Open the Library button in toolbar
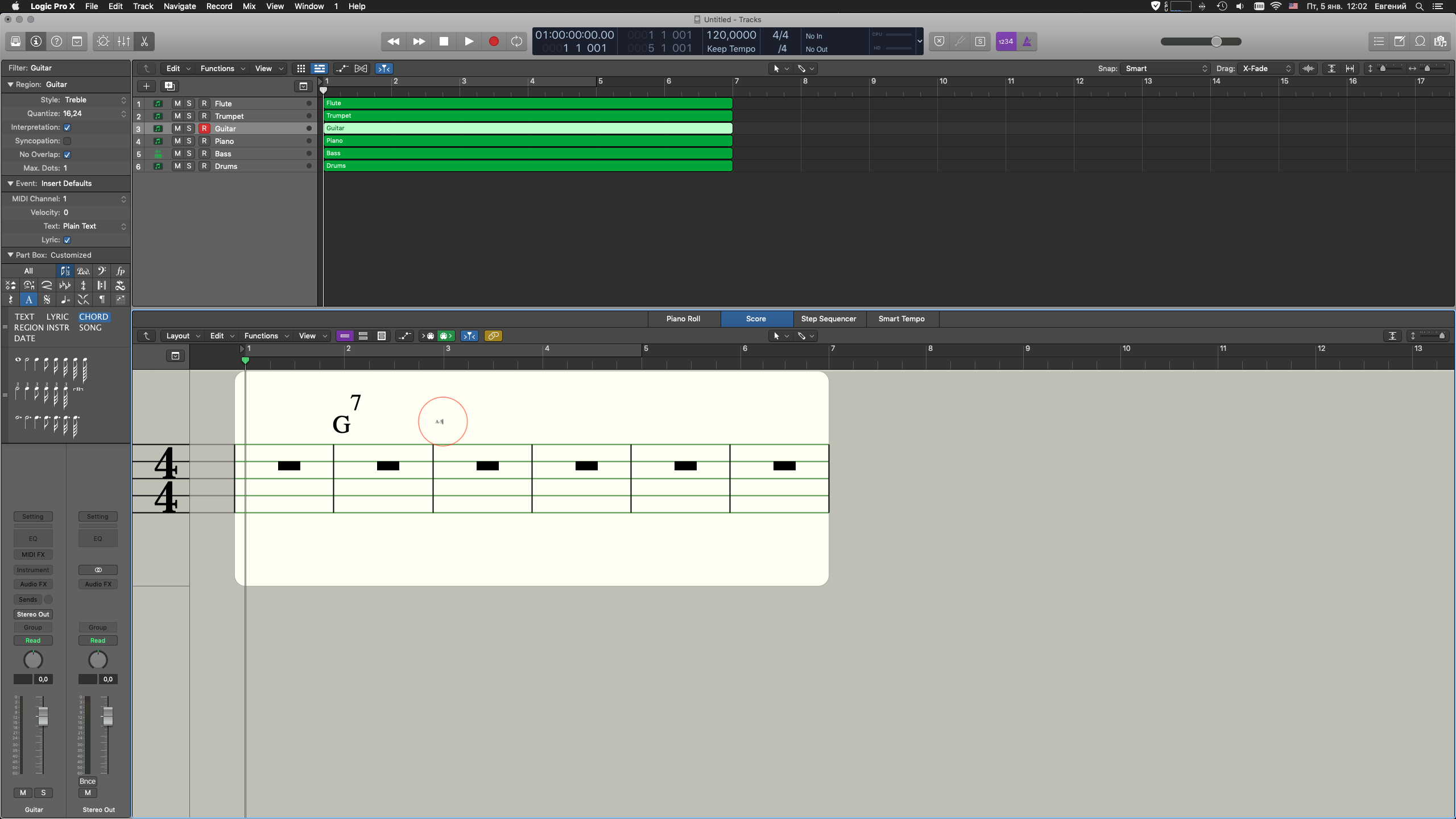The height and width of the screenshot is (819, 1456). coord(15,42)
